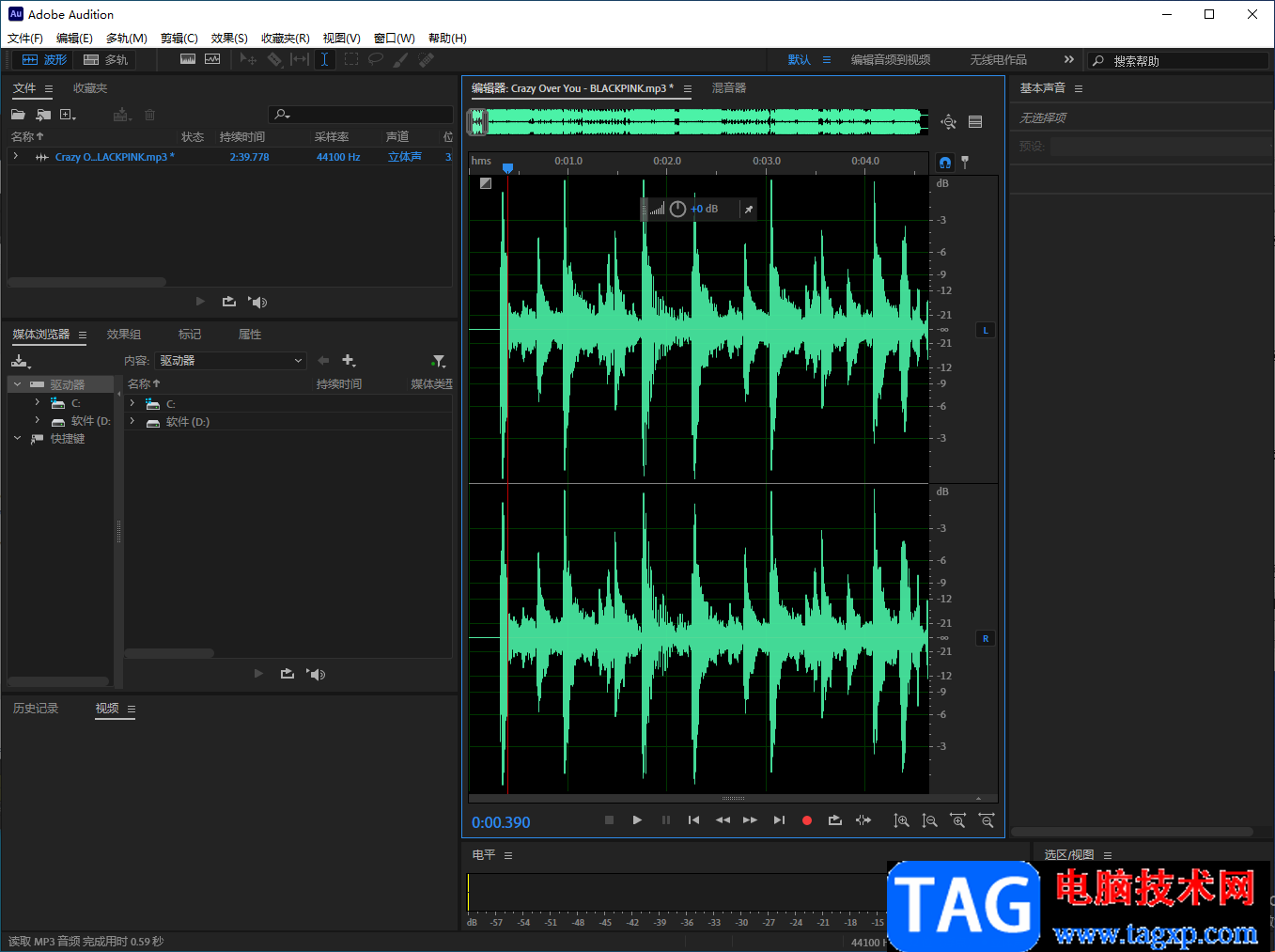Switch to the 混音器 tab
Image resolution: width=1275 pixels, height=952 pixels.
[729, 88]
